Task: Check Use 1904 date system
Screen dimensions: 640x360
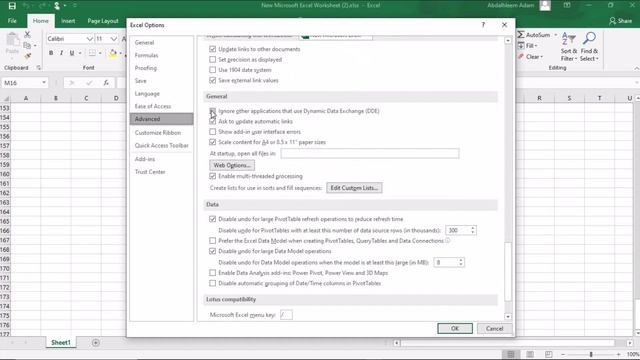Action: [213, 70]
